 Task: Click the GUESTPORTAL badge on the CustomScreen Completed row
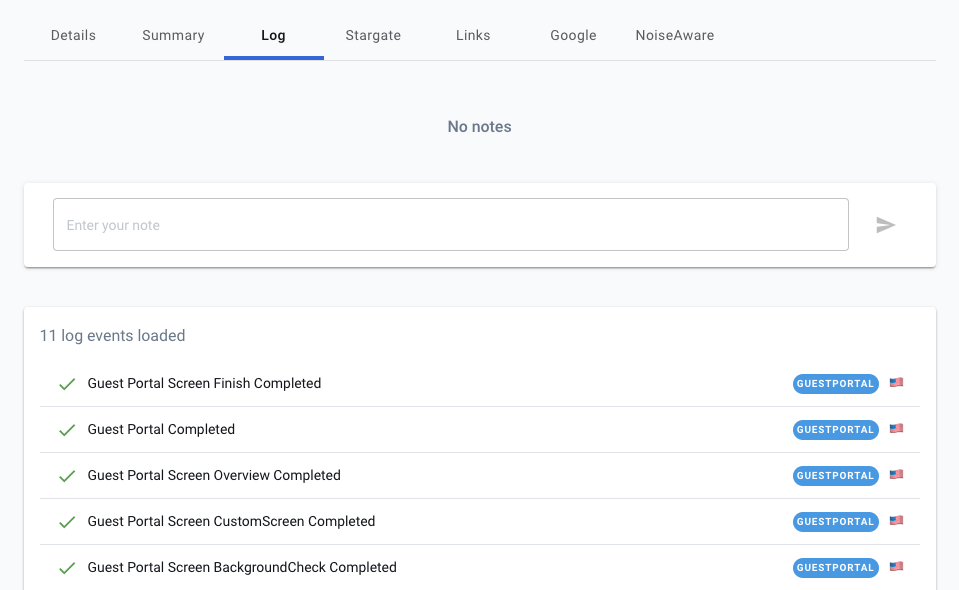(x=835, y=521)
